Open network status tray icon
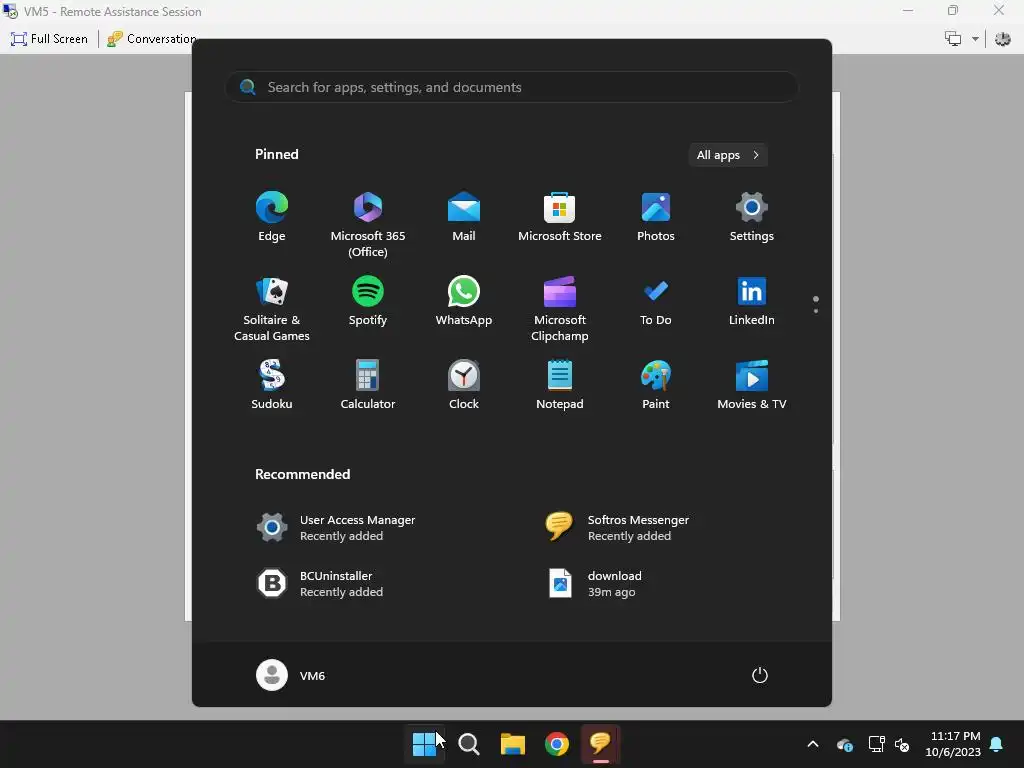The width and height of the screenshot is (1024, 768). click(876, 744)
